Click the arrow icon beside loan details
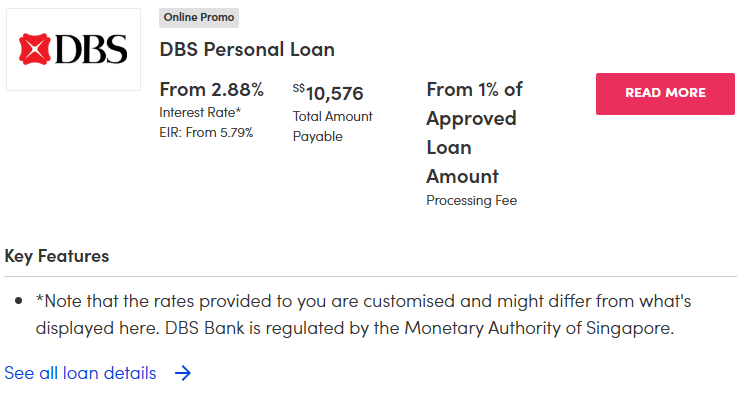The height and width of the screenshot is (403, 743). [182, 373]
